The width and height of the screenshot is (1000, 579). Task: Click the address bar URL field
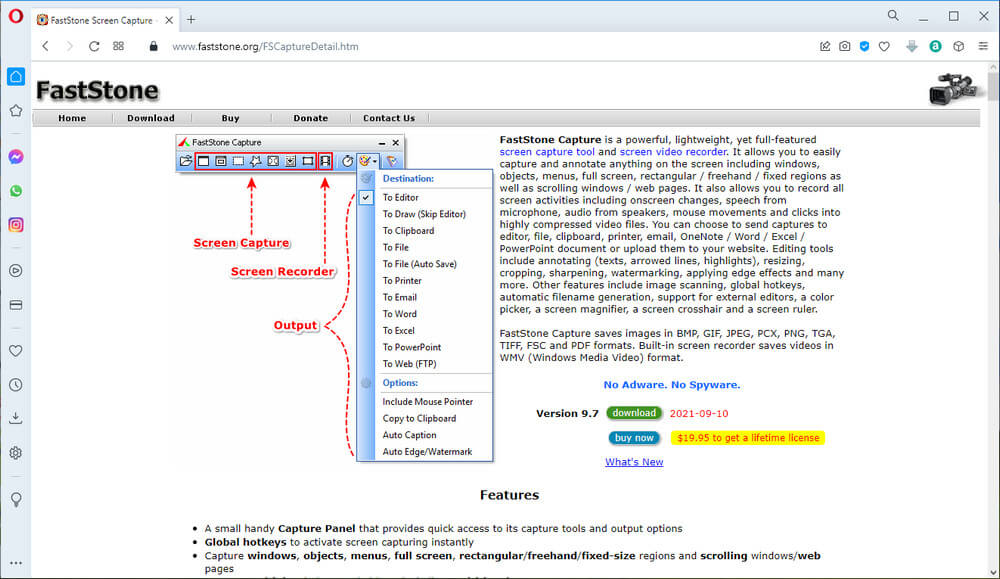pos(265,47)
